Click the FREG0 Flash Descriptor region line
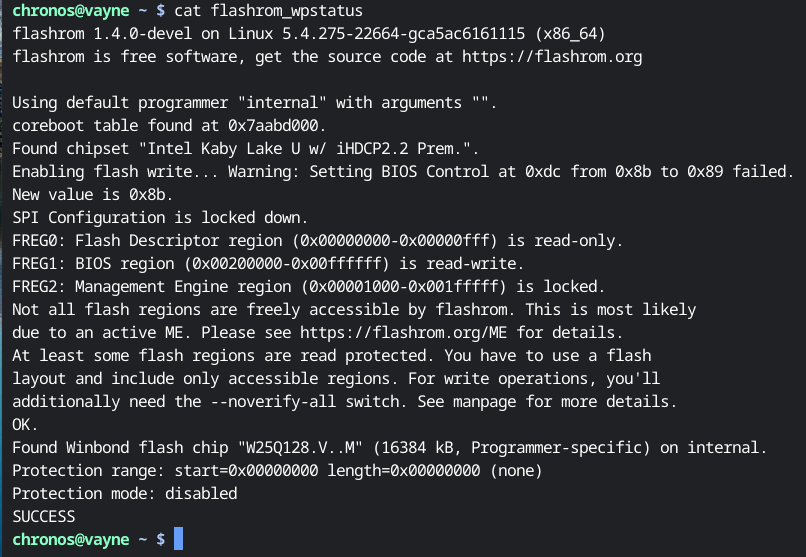The image size is (806, 557). 317,241
